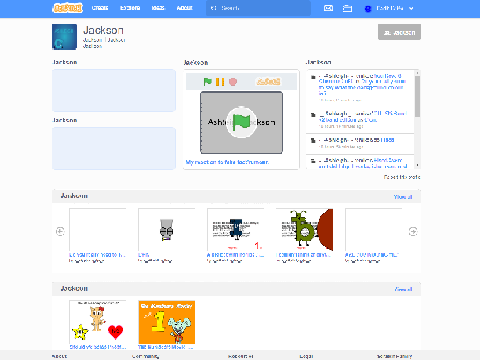480x360 pixels.
Task: Click the red stop button in player
Action: (233, 82)
